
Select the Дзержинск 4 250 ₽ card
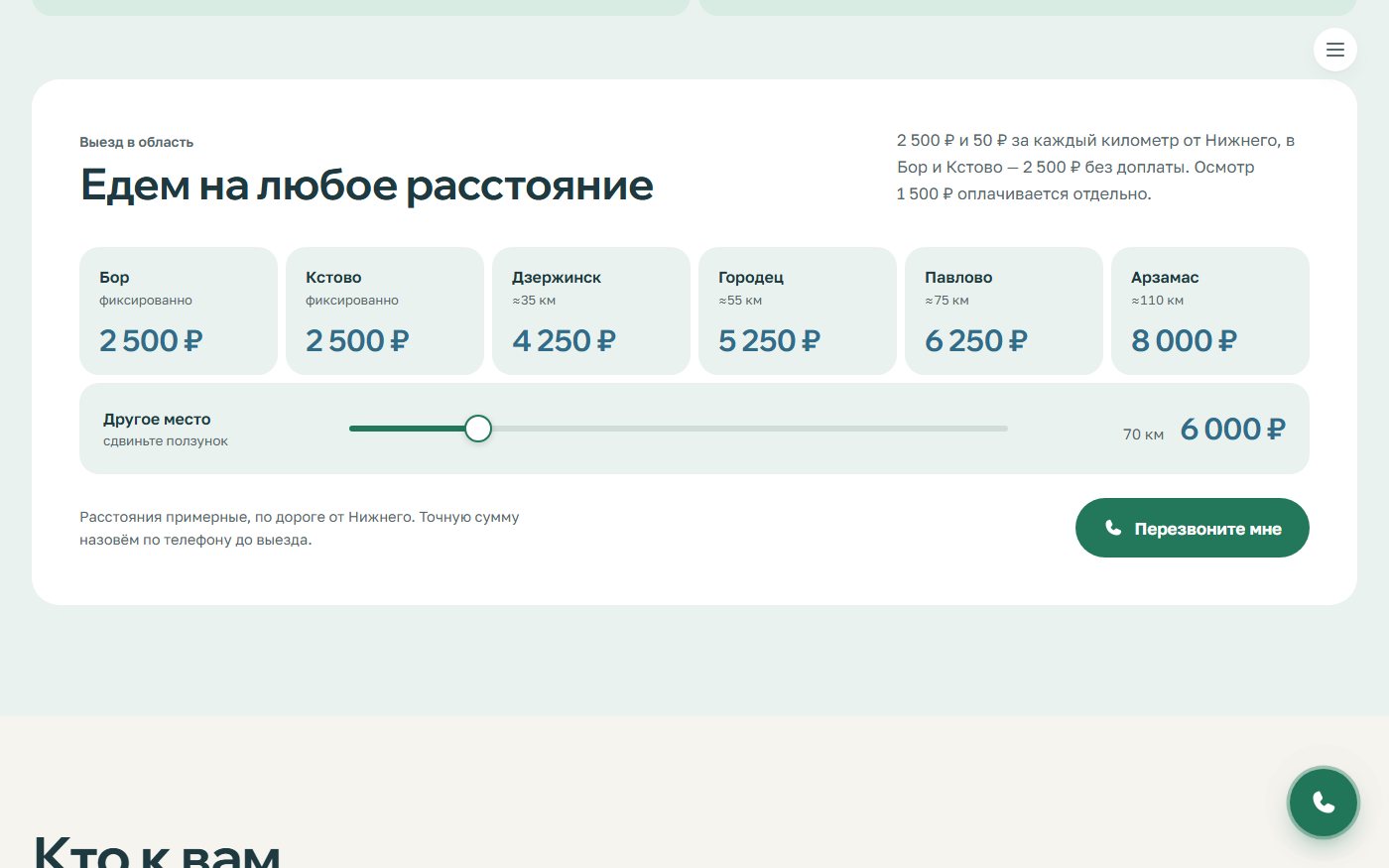click(591, 311)
